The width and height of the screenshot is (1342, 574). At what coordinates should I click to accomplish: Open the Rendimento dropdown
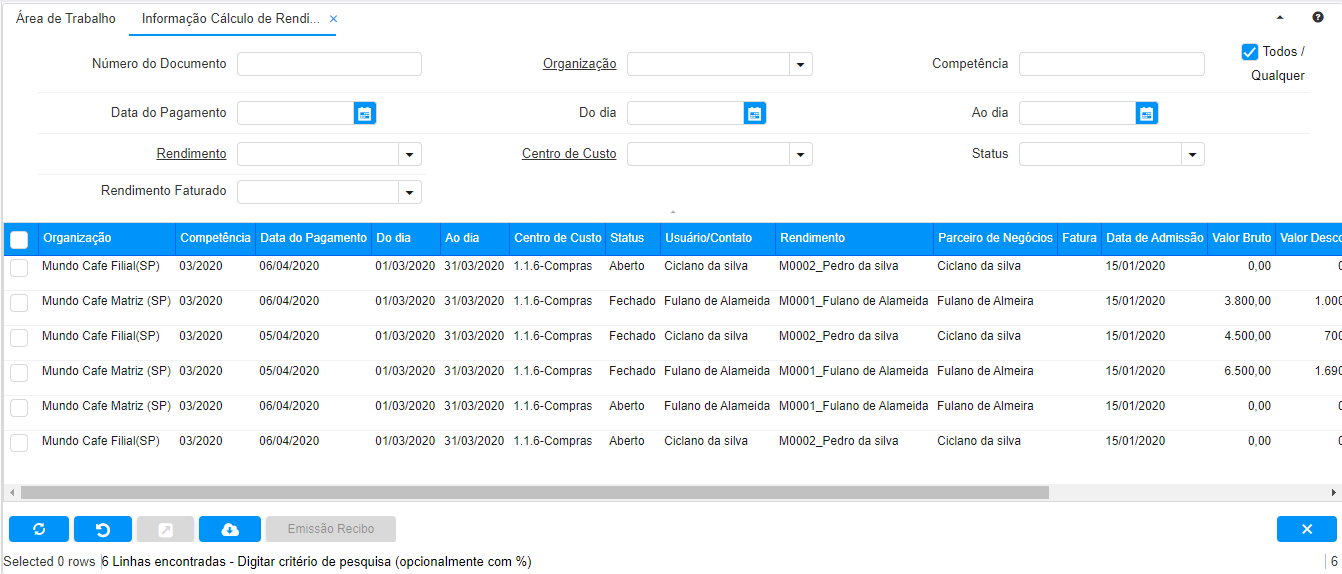pyautogui.click(x=410, y=154)
